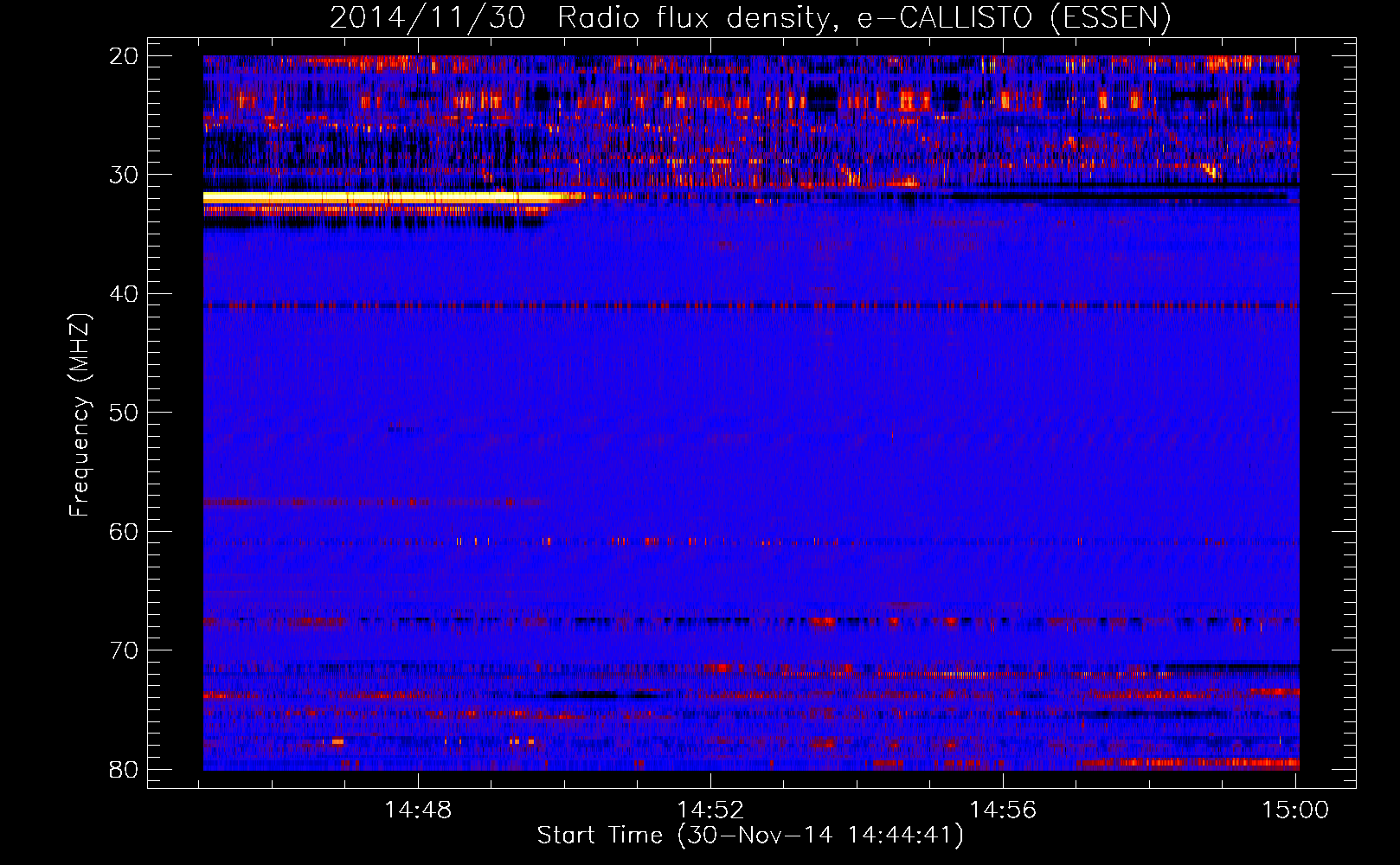The width and height of the screenshot is (1400, 865).
Task: Click the 60 frequency tick label
Action: click(x=124, y=531)
